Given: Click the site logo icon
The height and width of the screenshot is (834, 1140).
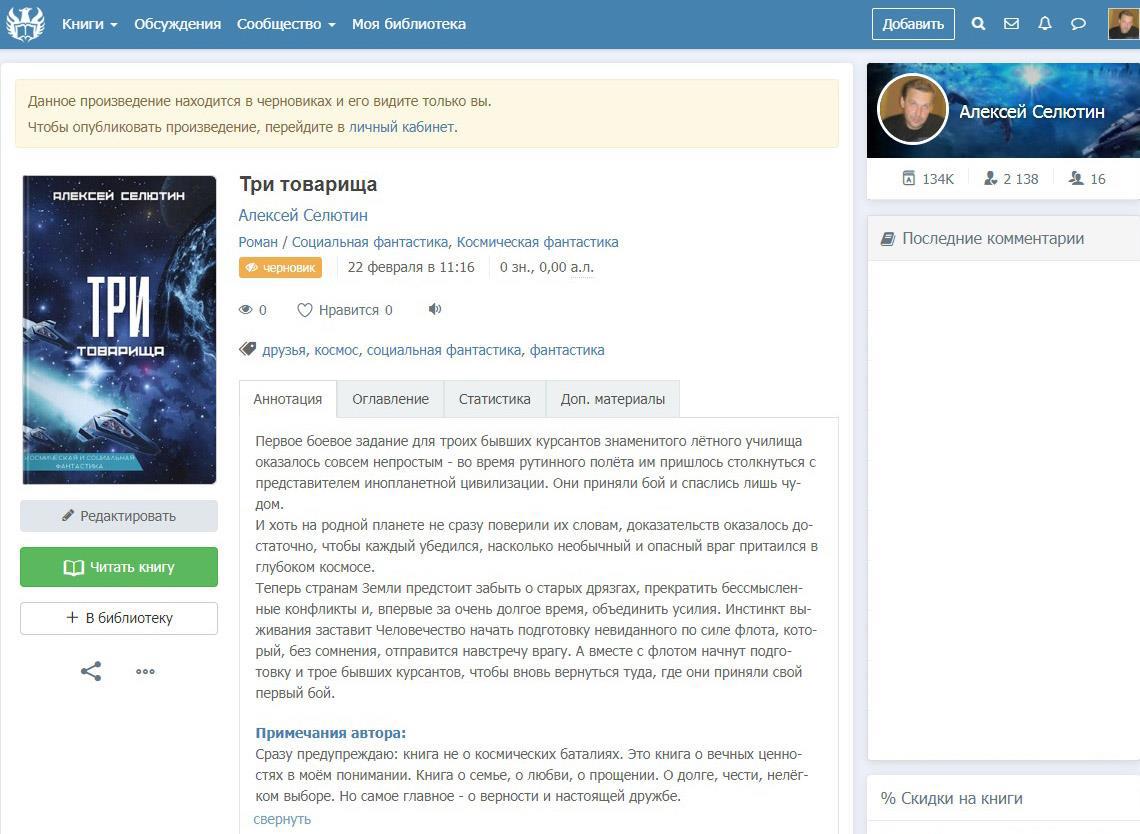Looking at the screenshot, I should tap(25, 23).
